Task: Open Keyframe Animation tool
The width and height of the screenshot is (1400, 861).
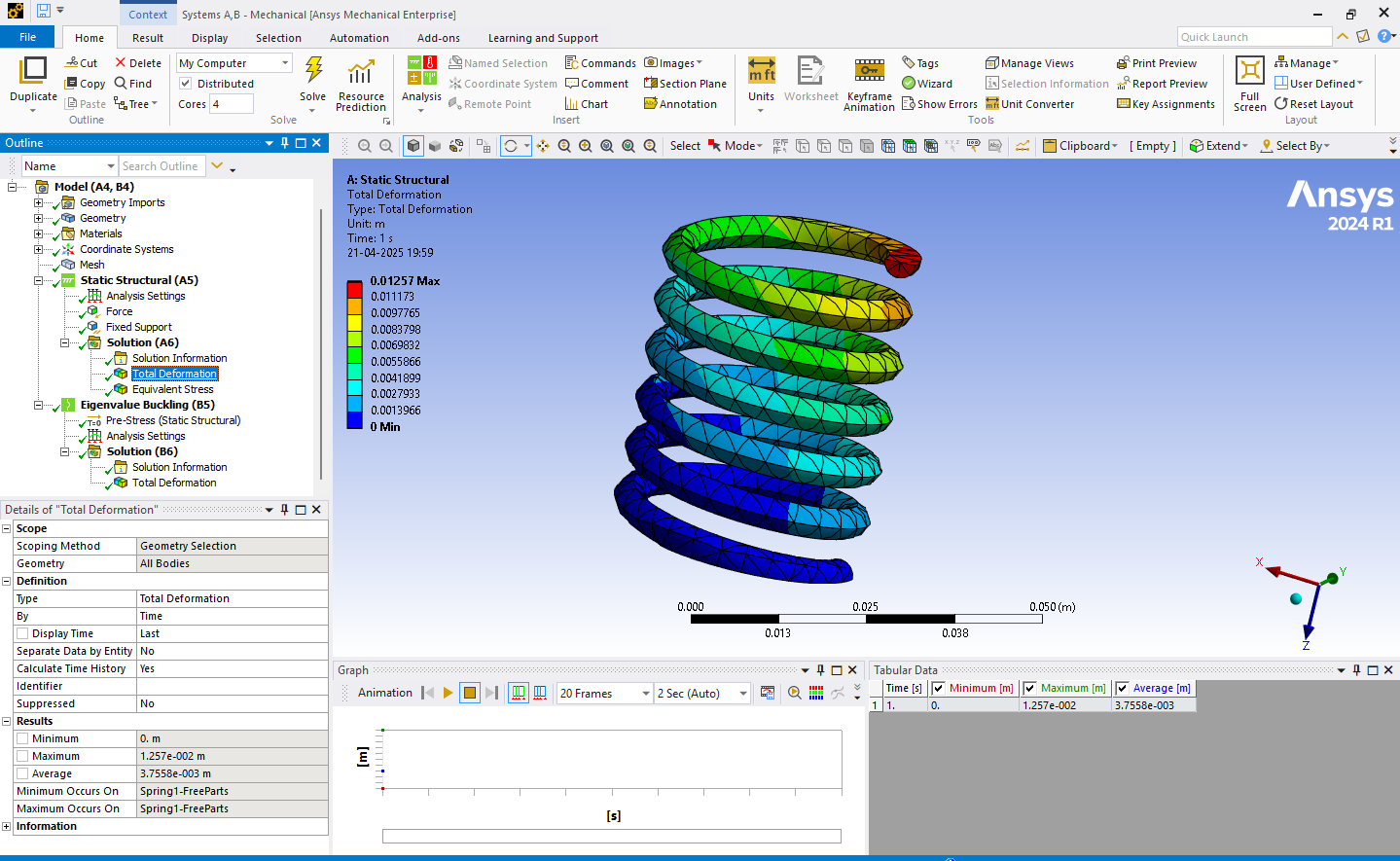Action: tap(869, 84)
